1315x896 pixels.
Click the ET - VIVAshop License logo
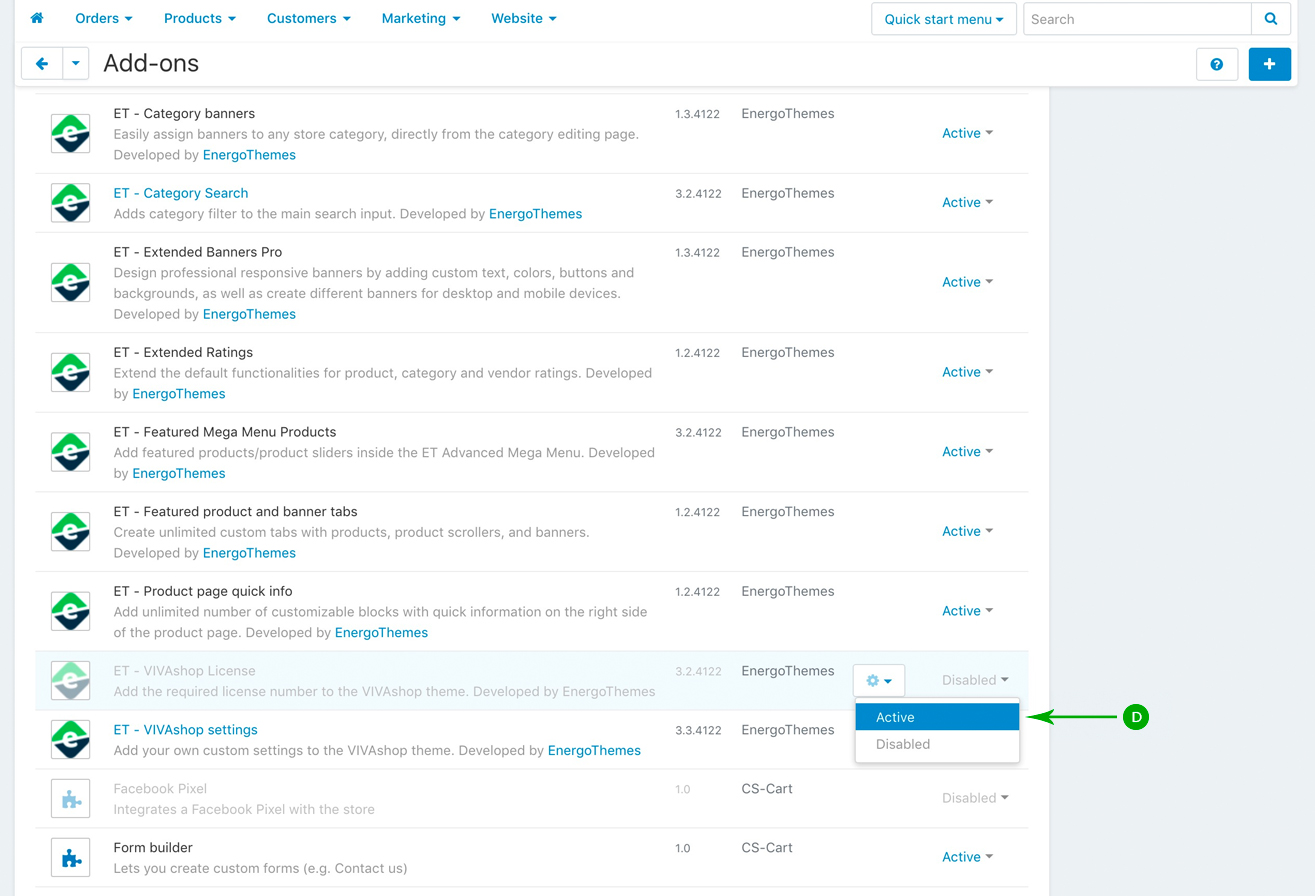click(x=71, y=680)
